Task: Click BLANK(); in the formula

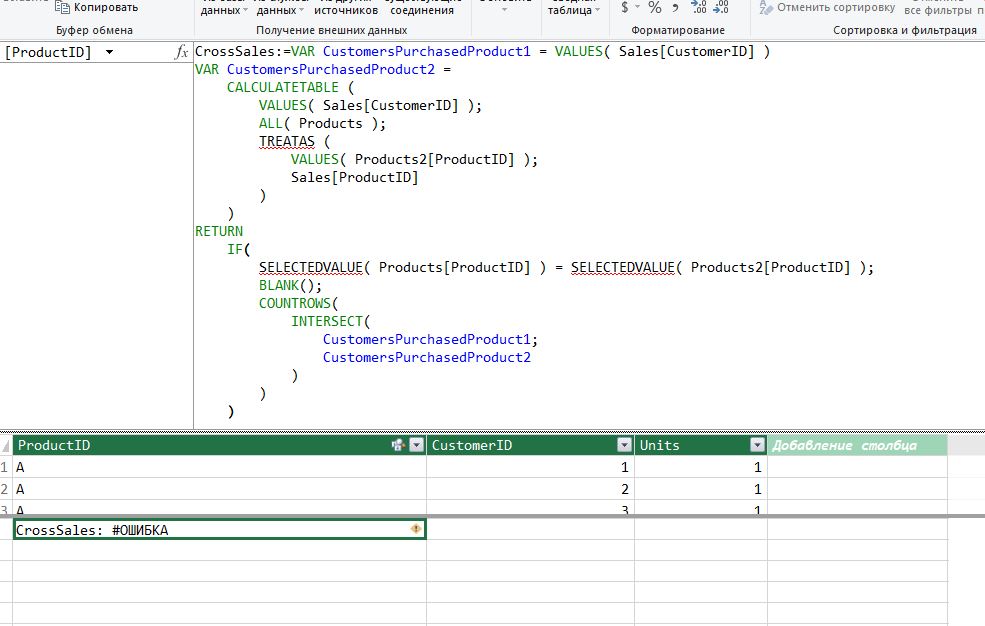Action: 290,285
